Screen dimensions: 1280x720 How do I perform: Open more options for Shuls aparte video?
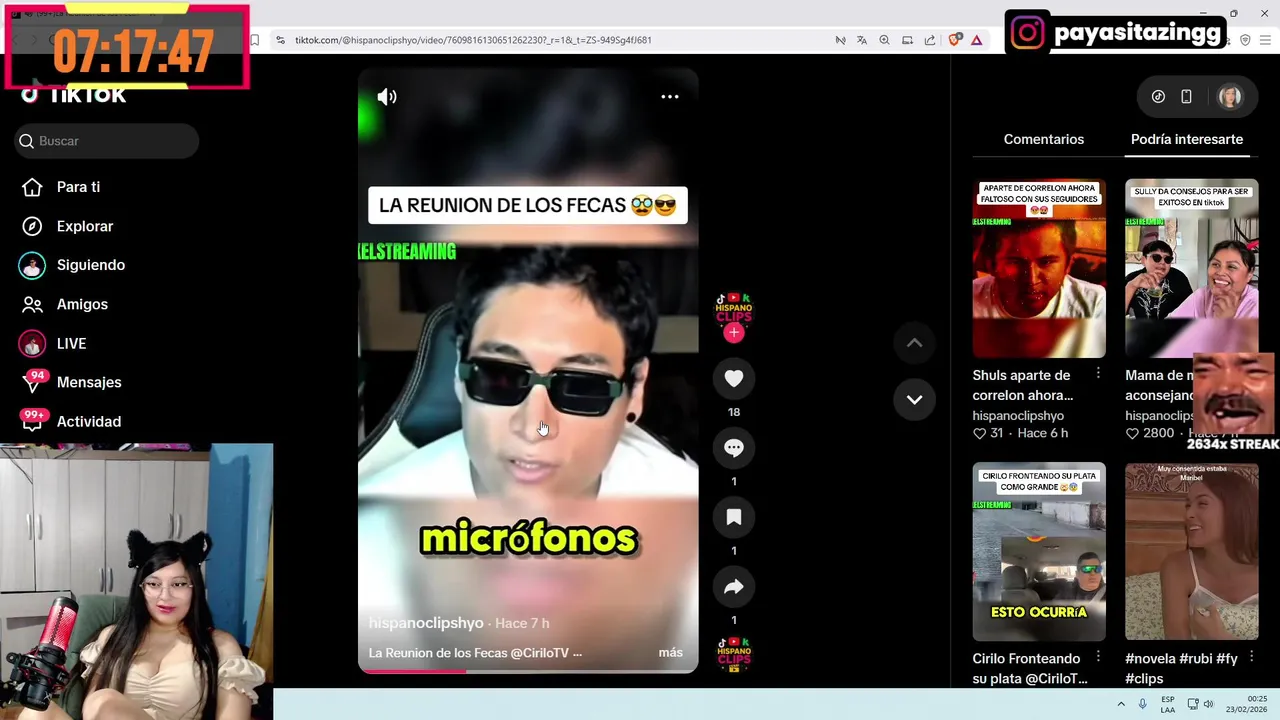click(1098, 373)
